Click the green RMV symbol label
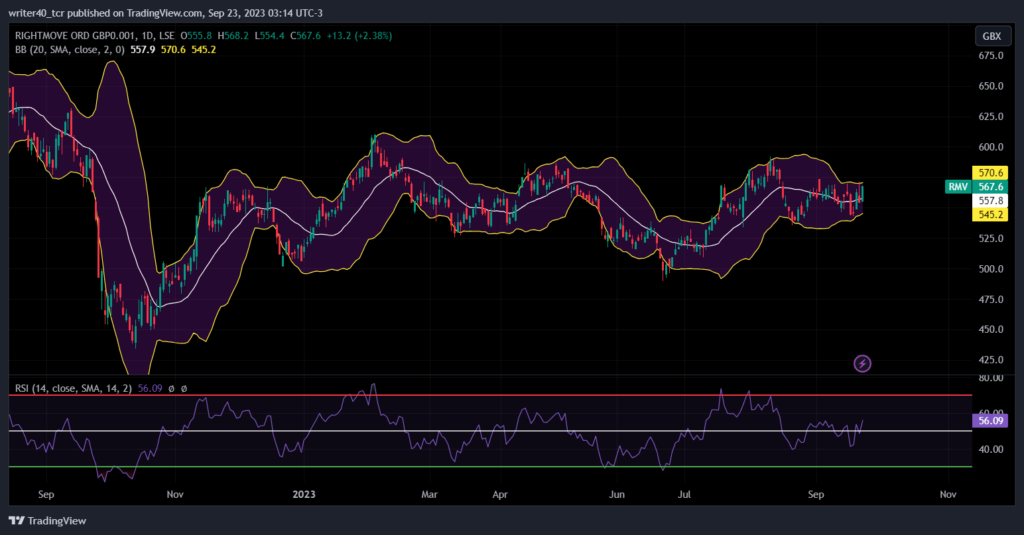 pyautogui.click(x=958, y=187)
